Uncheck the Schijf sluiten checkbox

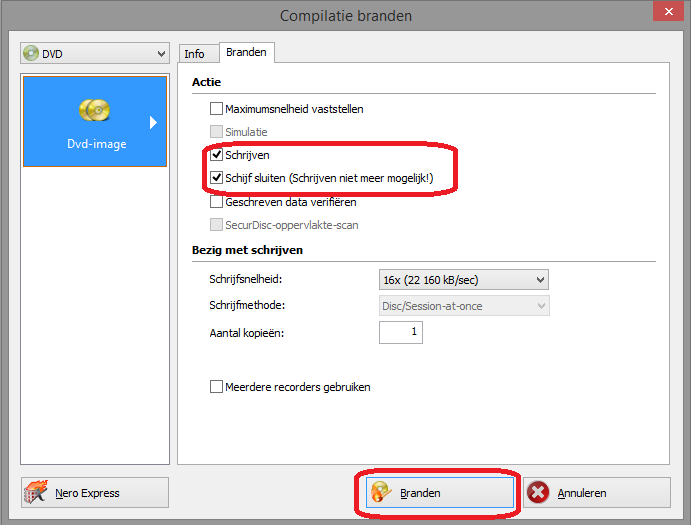(x=216, y=178)
